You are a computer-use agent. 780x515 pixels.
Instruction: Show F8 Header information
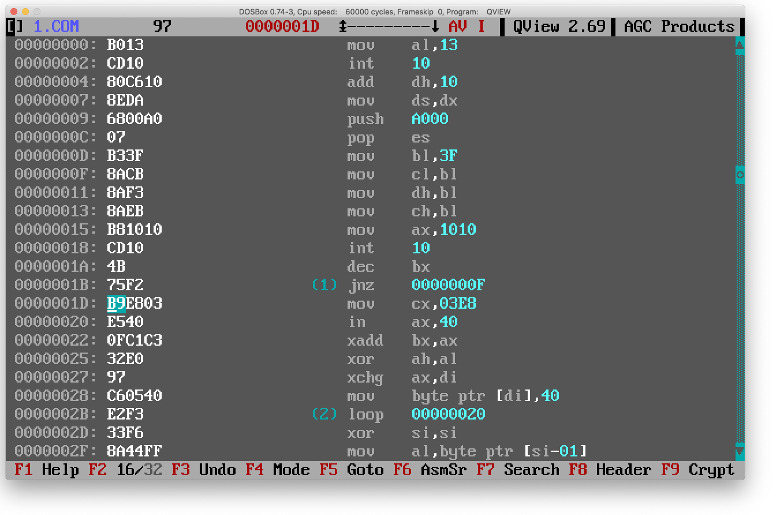pos(609,470)
